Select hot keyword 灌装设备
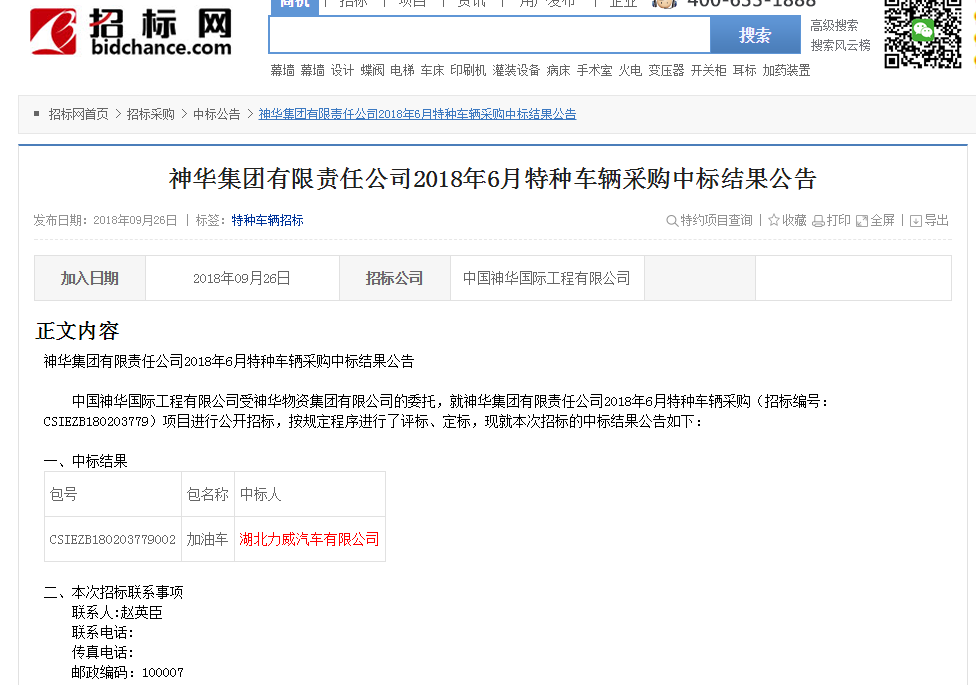Screen dimensions: 976x685 click(x=516, y=70)
